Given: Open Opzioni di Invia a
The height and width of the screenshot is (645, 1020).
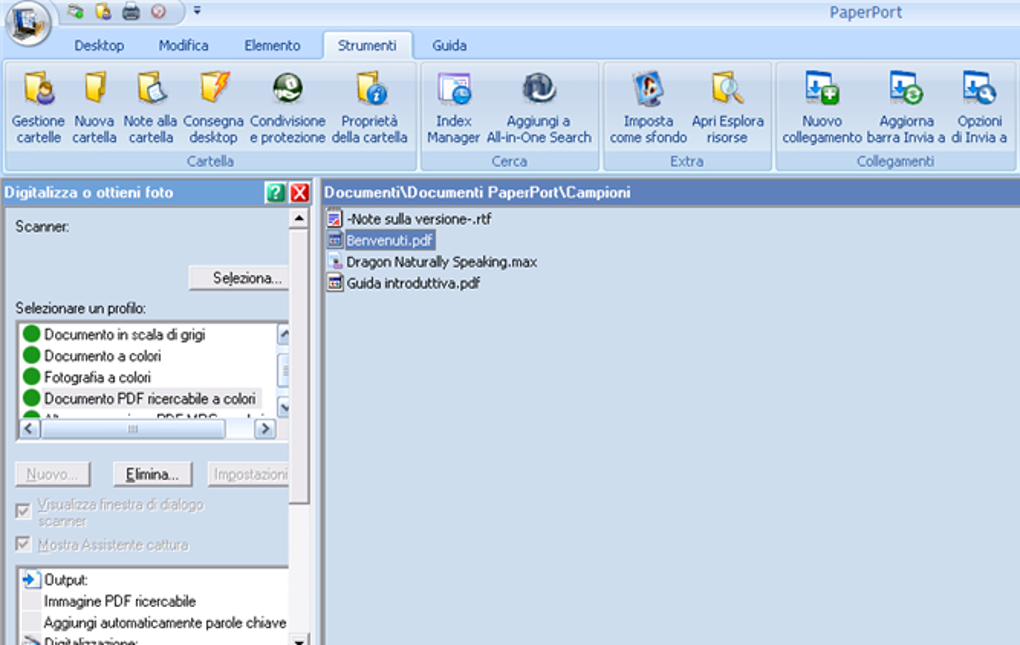Looking at the screenshot, I should click(x=979, y=108).
